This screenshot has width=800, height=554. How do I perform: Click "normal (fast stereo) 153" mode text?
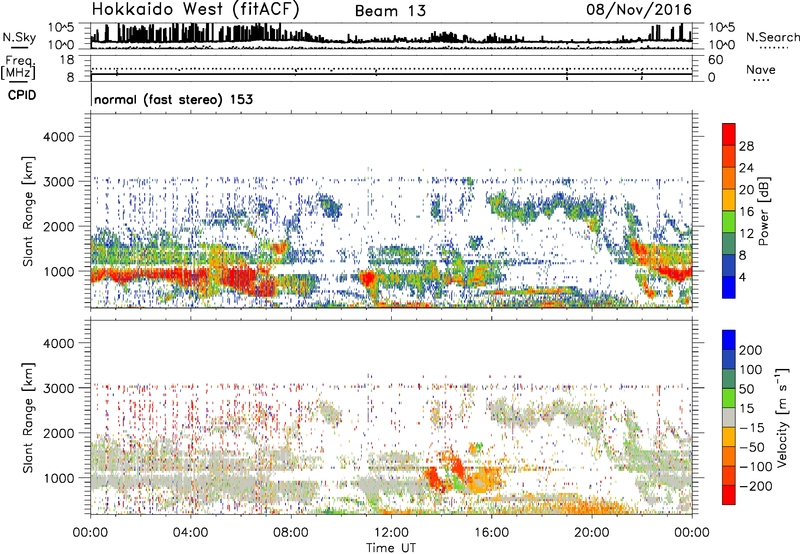click(x=173, y=99)
